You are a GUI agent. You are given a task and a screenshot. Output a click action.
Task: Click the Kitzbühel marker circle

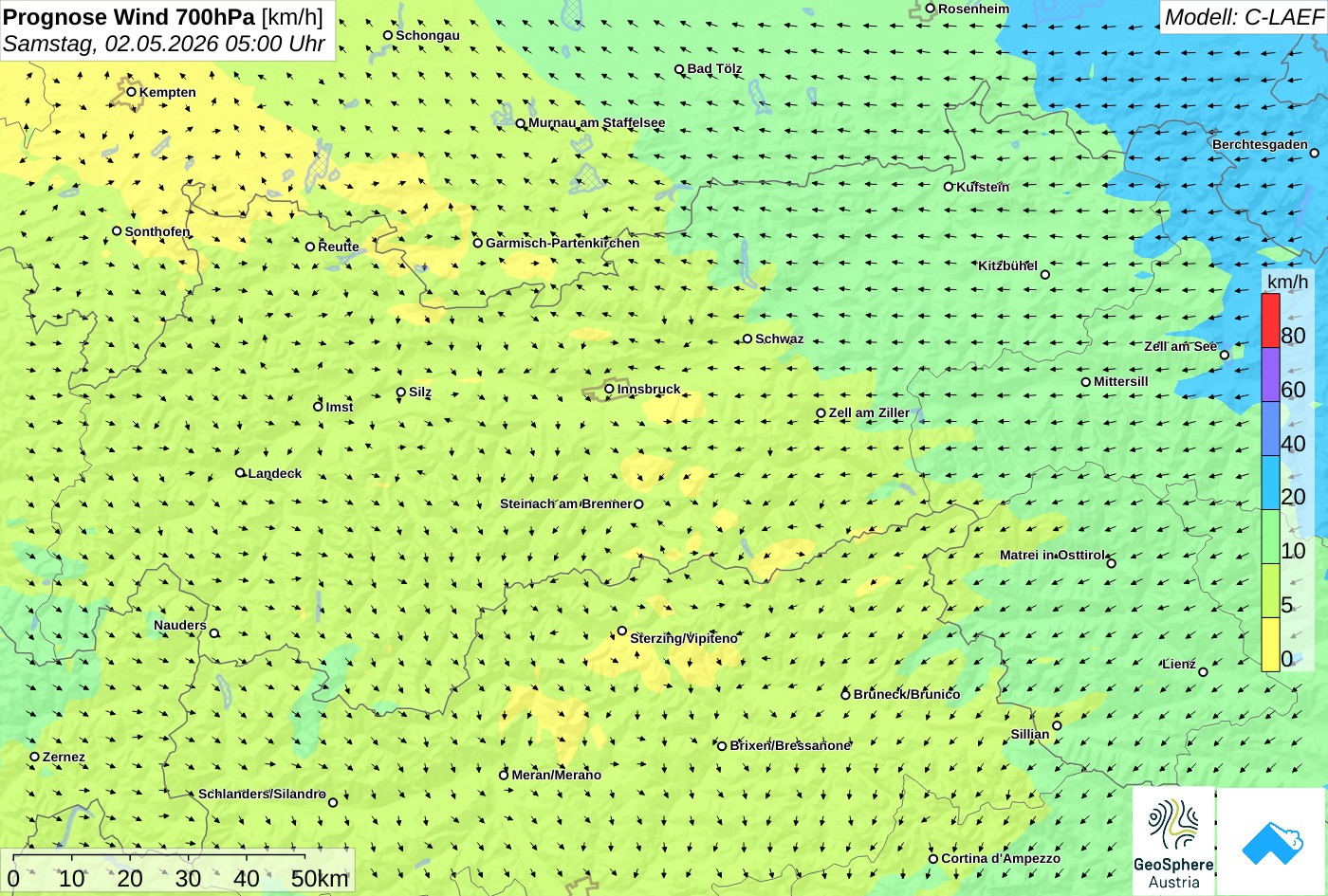pyautogui.click(x=1045, y=275)
